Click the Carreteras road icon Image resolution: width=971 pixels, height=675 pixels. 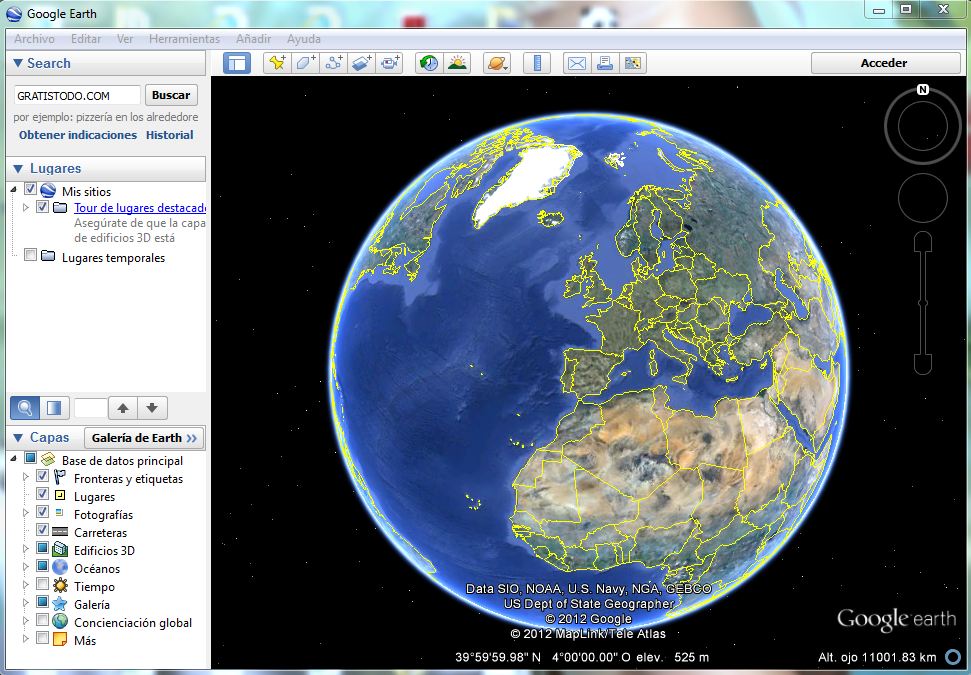(60, 531)
